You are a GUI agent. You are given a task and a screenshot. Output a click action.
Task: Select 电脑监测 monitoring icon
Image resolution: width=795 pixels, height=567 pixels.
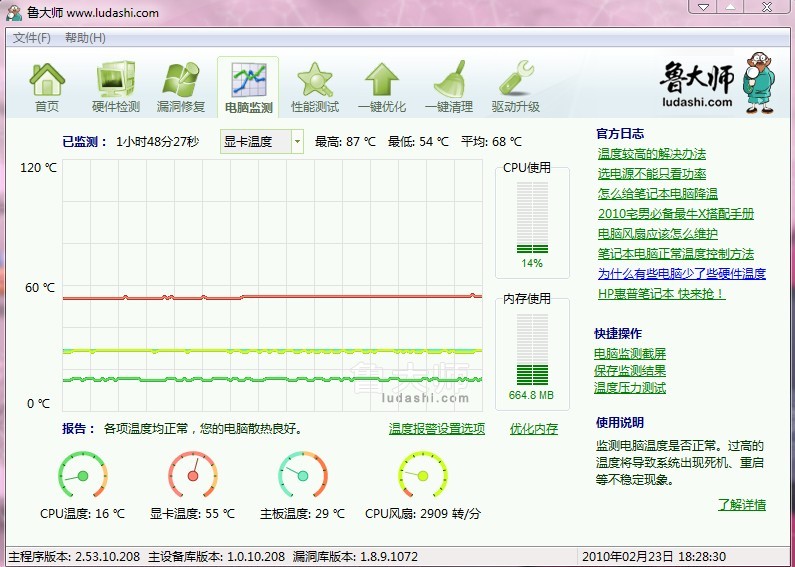pos(248,87)
